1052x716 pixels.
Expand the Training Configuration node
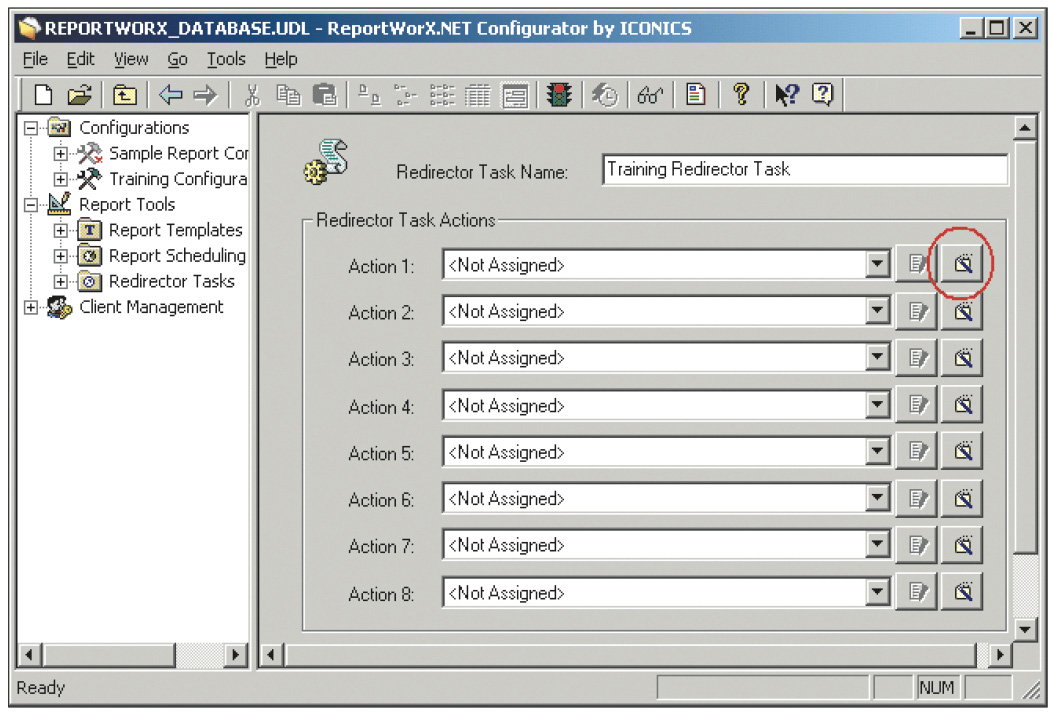point(60,179)
